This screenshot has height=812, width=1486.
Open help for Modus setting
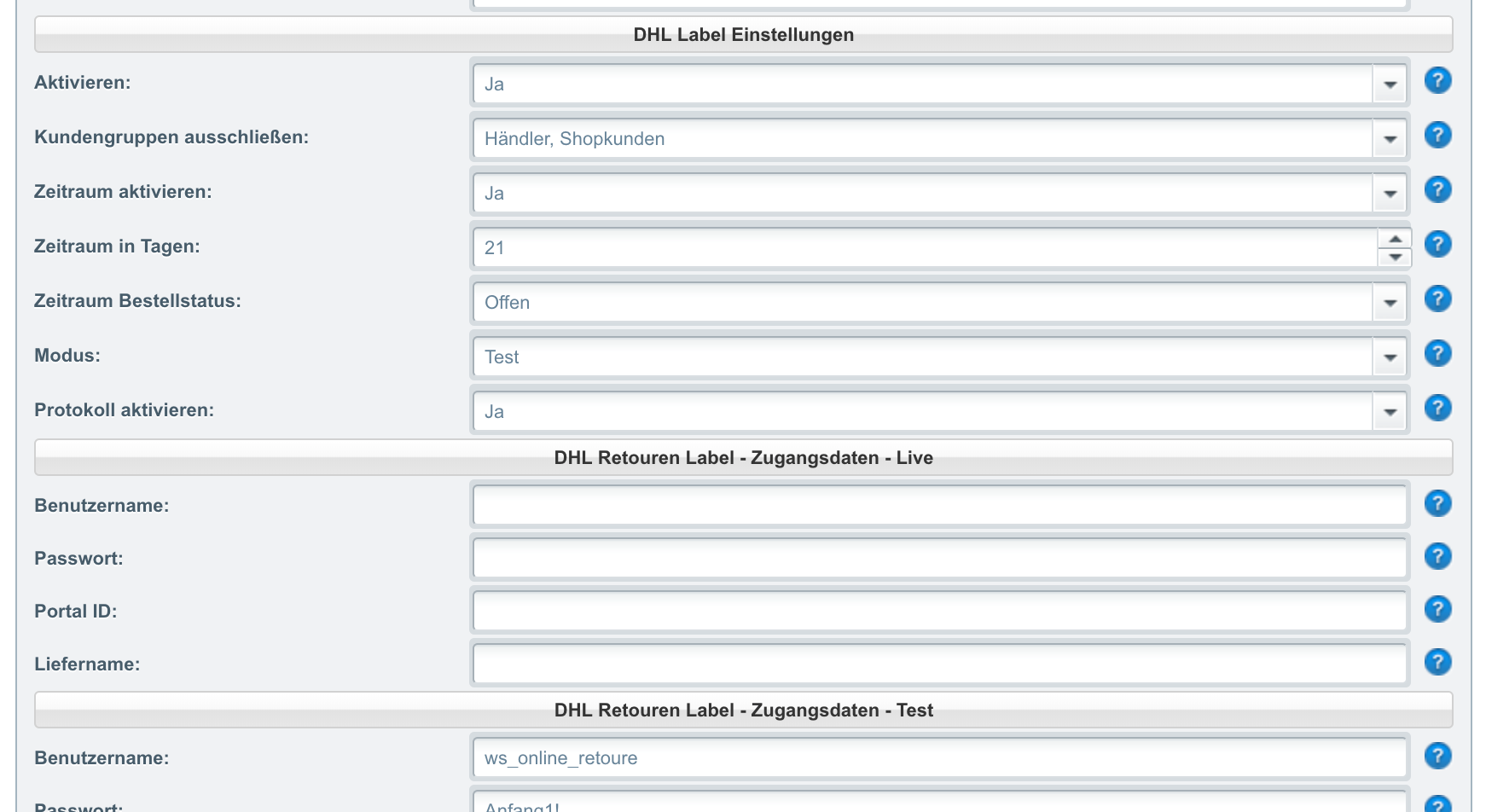1437,354
